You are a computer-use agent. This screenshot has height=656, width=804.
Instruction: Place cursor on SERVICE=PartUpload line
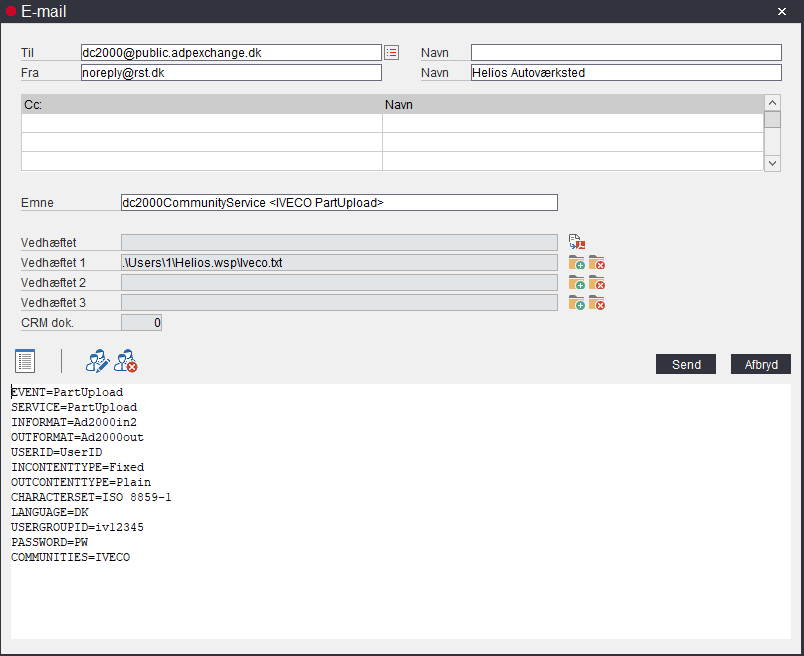pos(74,407)
